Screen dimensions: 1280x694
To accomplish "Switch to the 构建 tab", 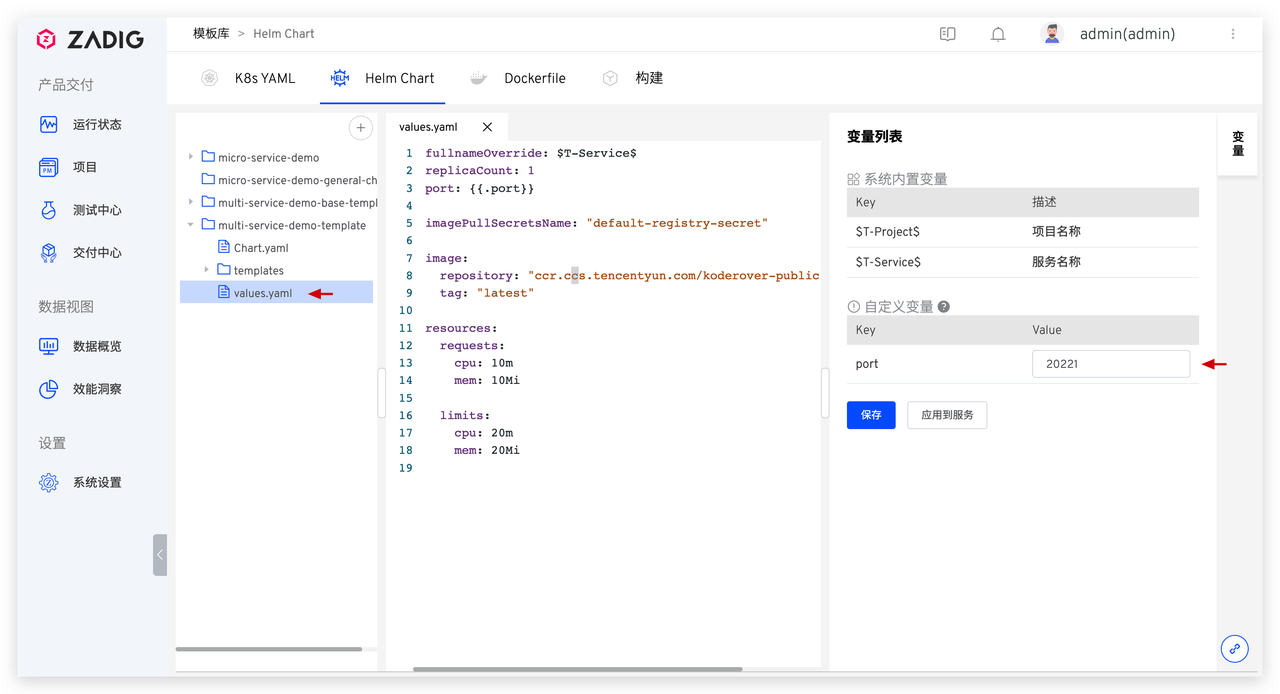I will point(633,78).
